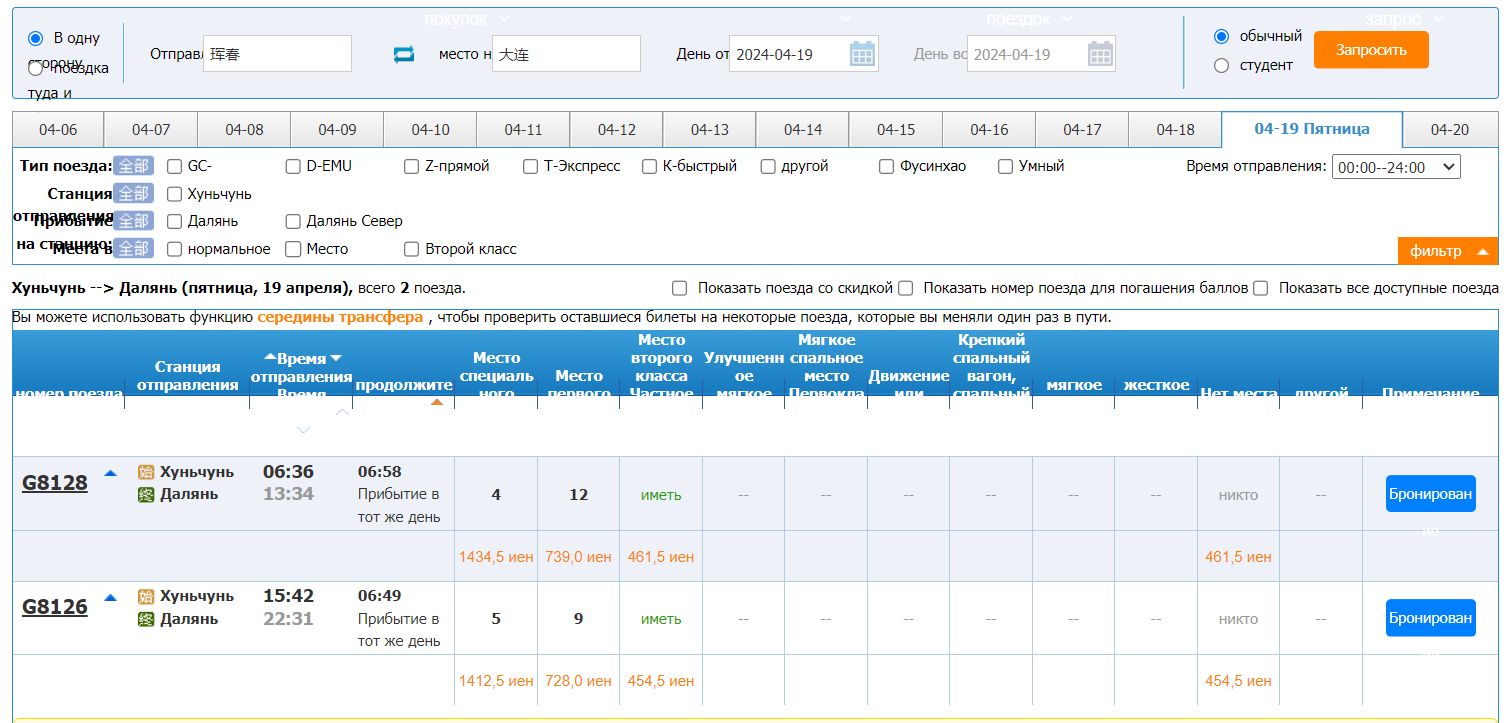1507x723 pixels.
Task: Collapse the orange фильтр panel
Action: 1446,251
